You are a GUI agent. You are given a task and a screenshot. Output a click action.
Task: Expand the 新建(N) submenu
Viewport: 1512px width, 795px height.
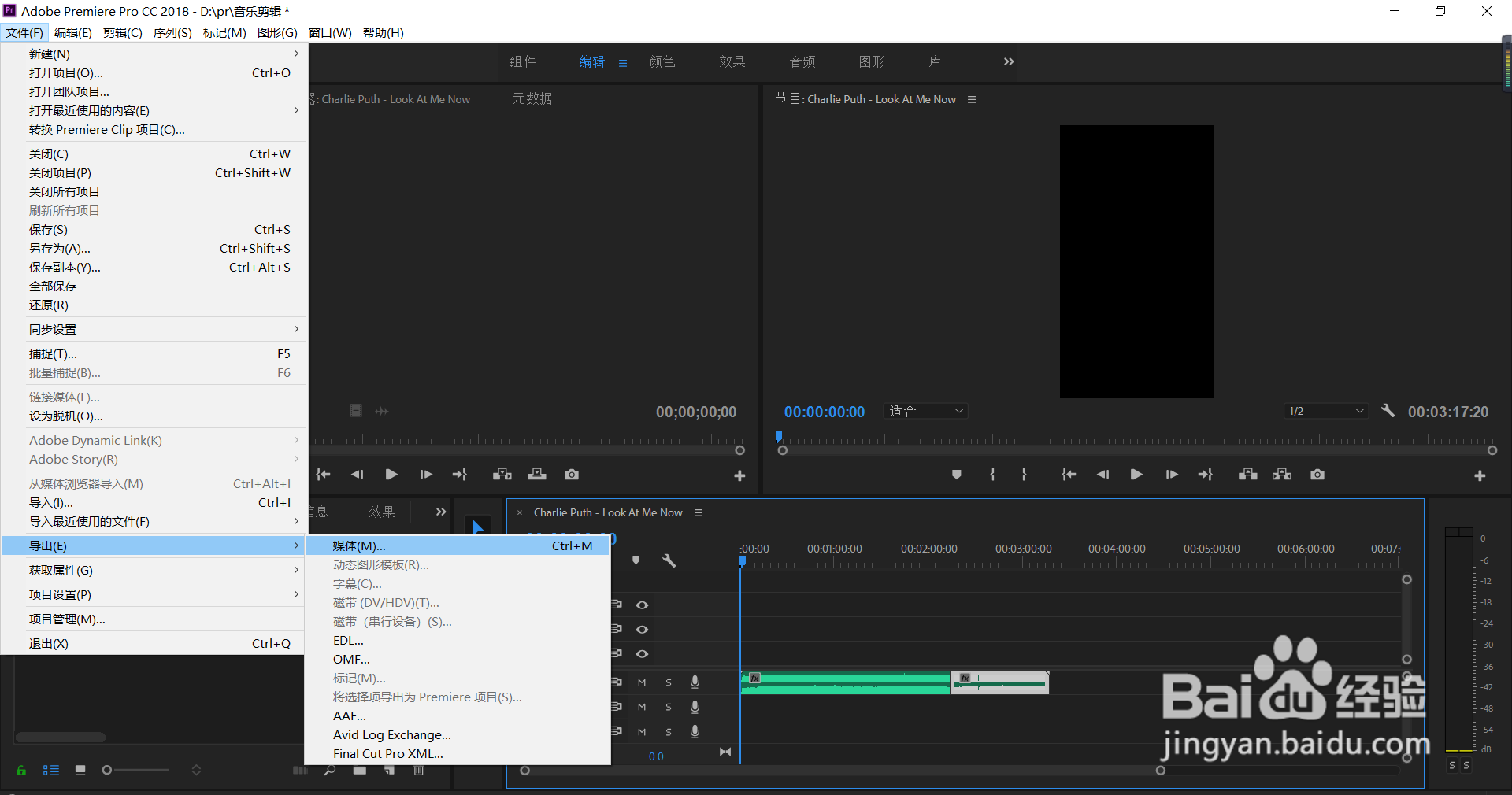click(154, 54)
